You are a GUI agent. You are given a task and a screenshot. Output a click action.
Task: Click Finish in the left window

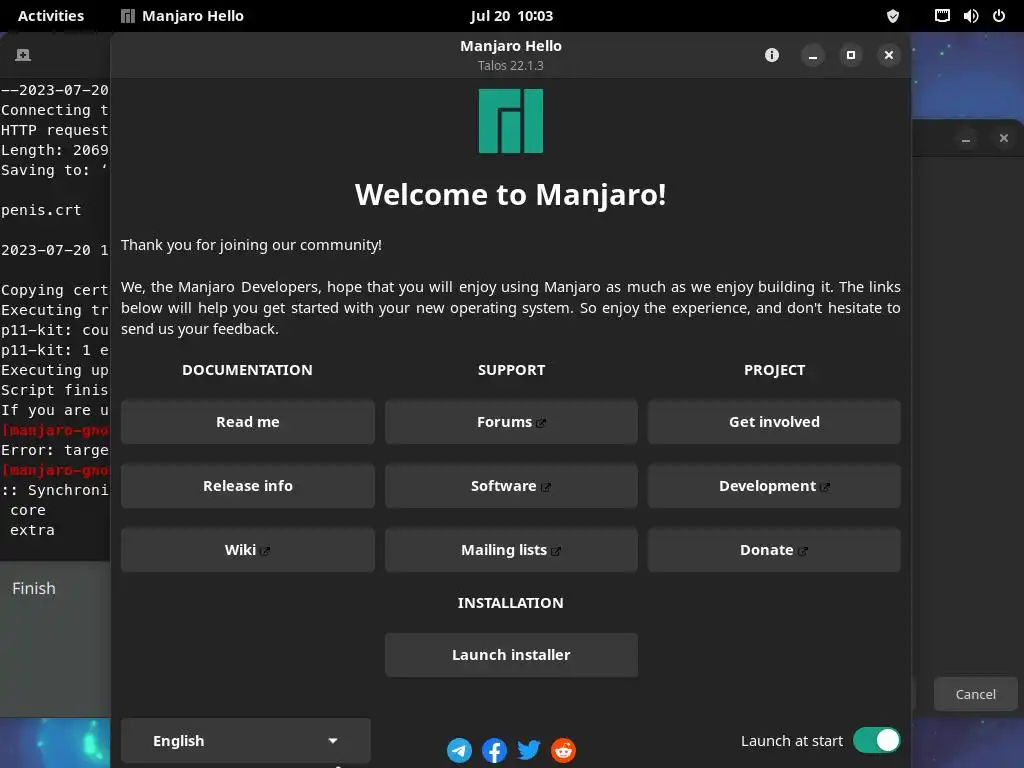[x=34, y=588]
